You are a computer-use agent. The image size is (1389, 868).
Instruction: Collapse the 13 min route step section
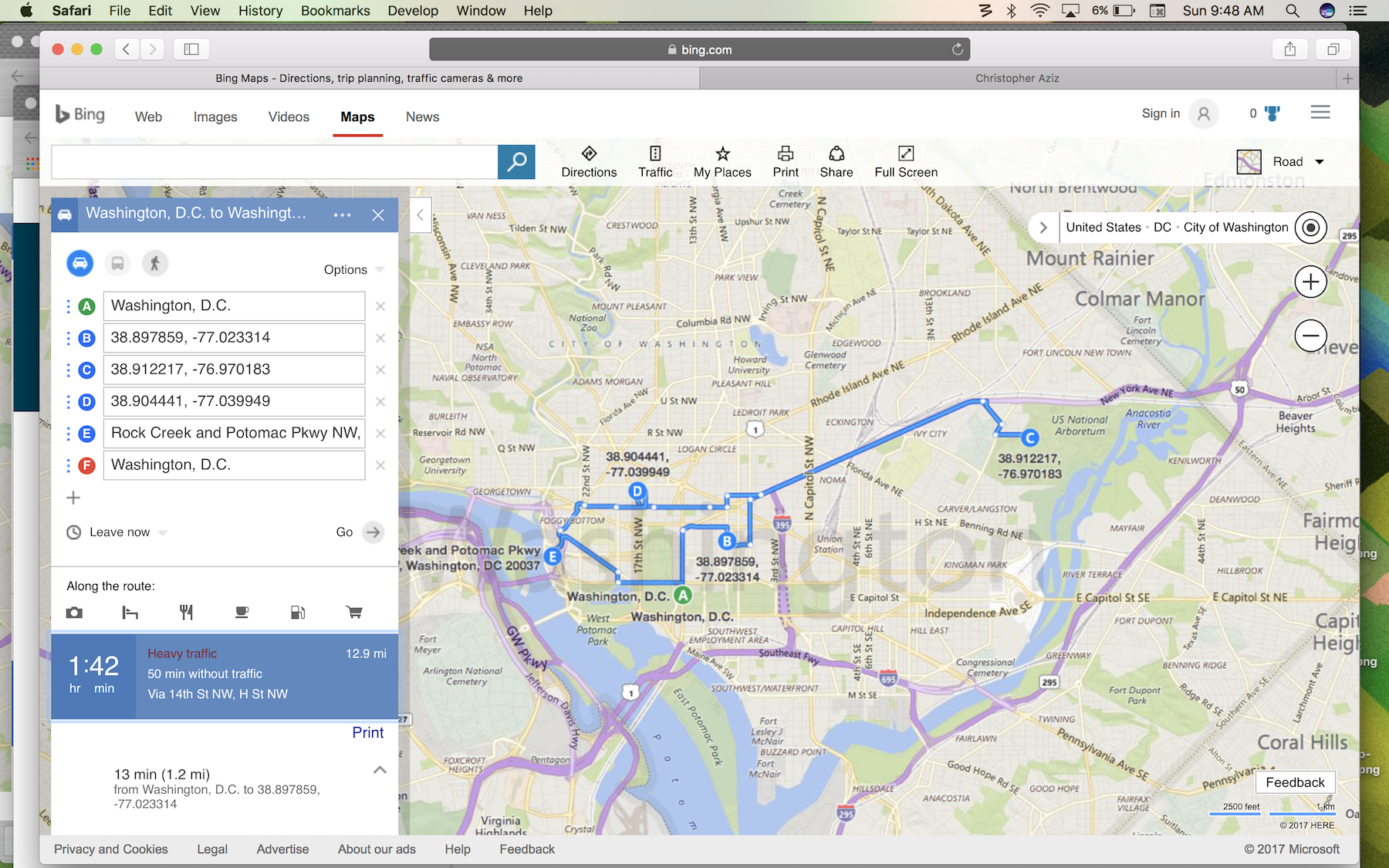[x=380, y=770]
